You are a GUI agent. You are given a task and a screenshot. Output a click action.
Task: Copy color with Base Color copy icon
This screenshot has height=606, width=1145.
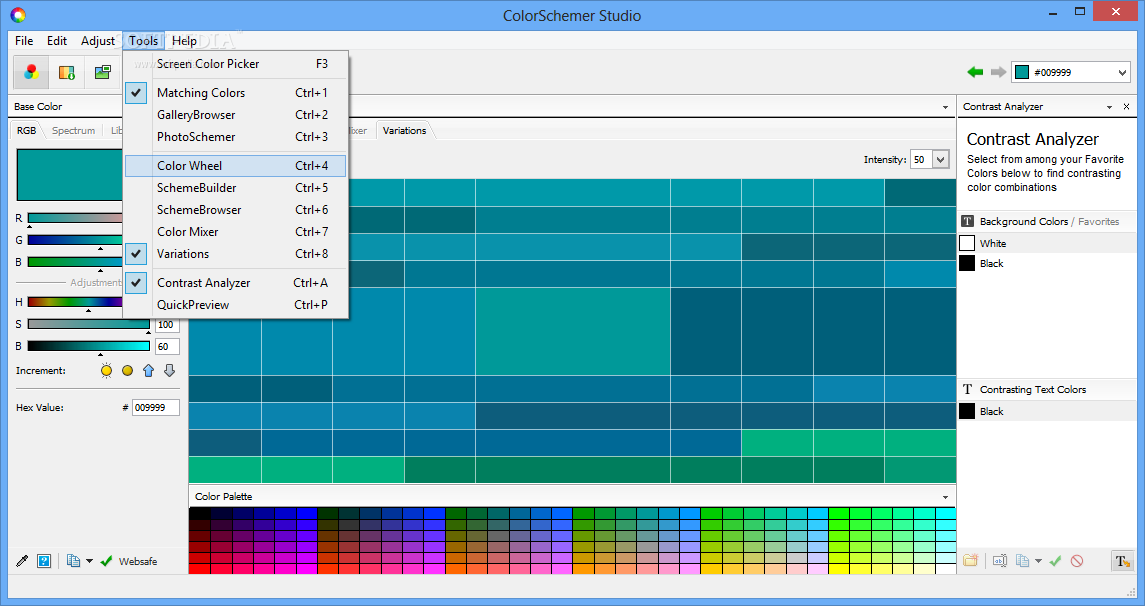(73, 561)
